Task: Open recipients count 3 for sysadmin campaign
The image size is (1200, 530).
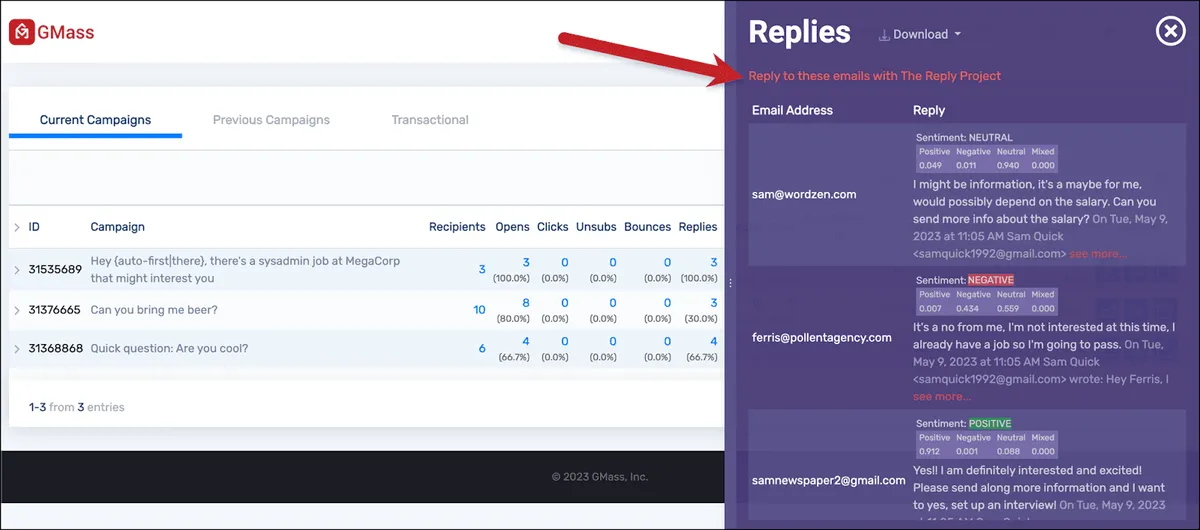Action: click(482, 270)
